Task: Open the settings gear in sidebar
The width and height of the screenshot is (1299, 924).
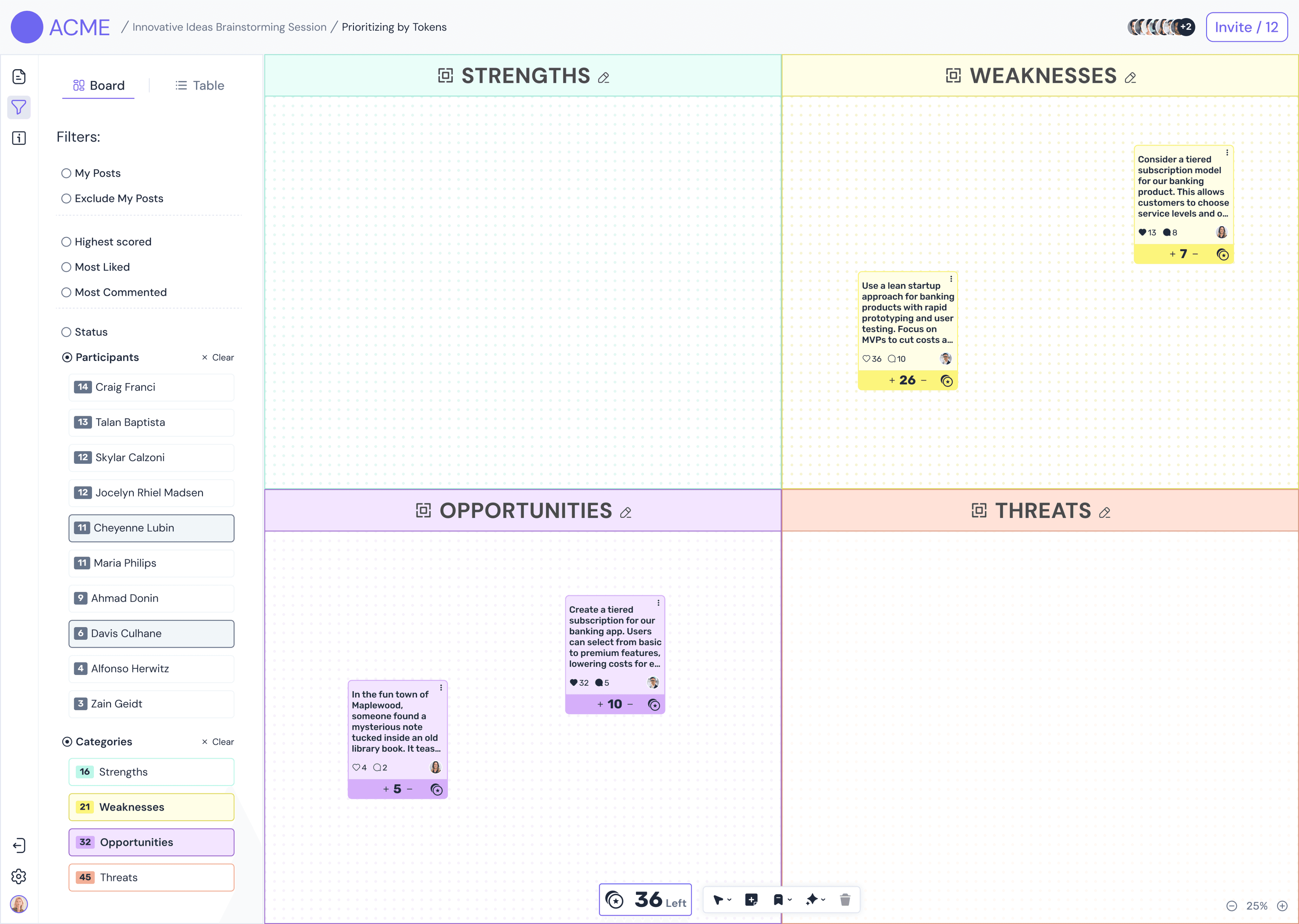Action: [x=19, y=876]
